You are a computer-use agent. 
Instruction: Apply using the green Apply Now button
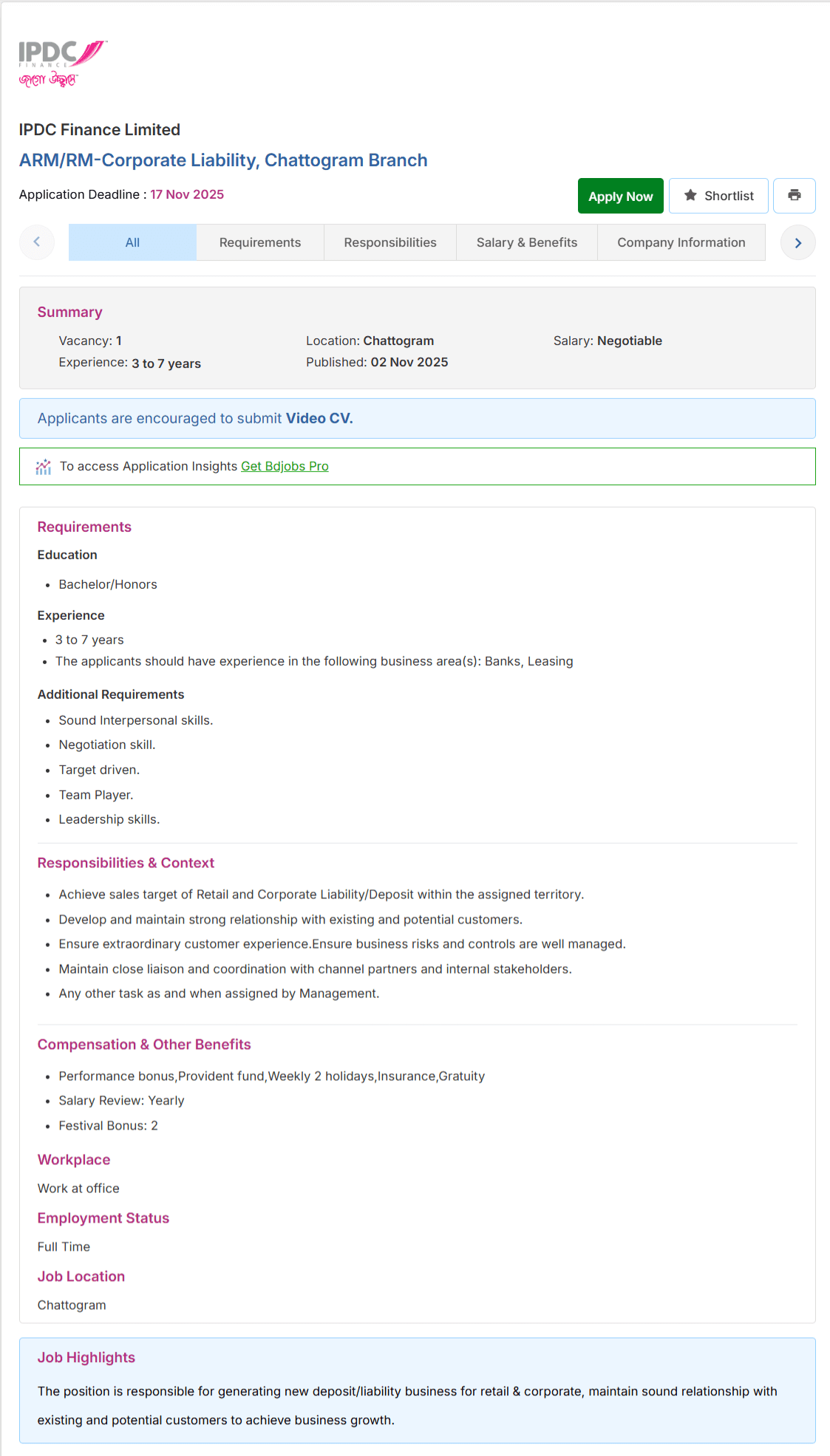pos(621,196)
